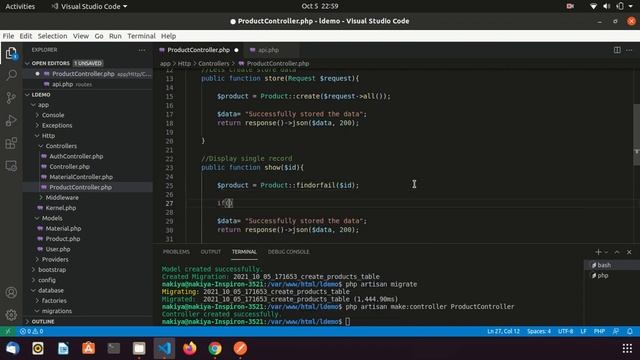Switch to the Problems panel tab

(x=176, y=252)
